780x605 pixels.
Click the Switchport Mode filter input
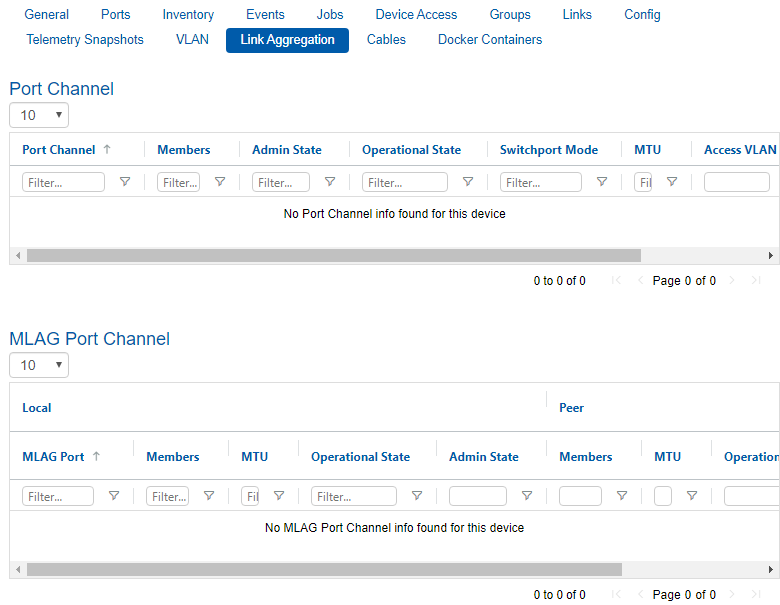coord(541,182)
